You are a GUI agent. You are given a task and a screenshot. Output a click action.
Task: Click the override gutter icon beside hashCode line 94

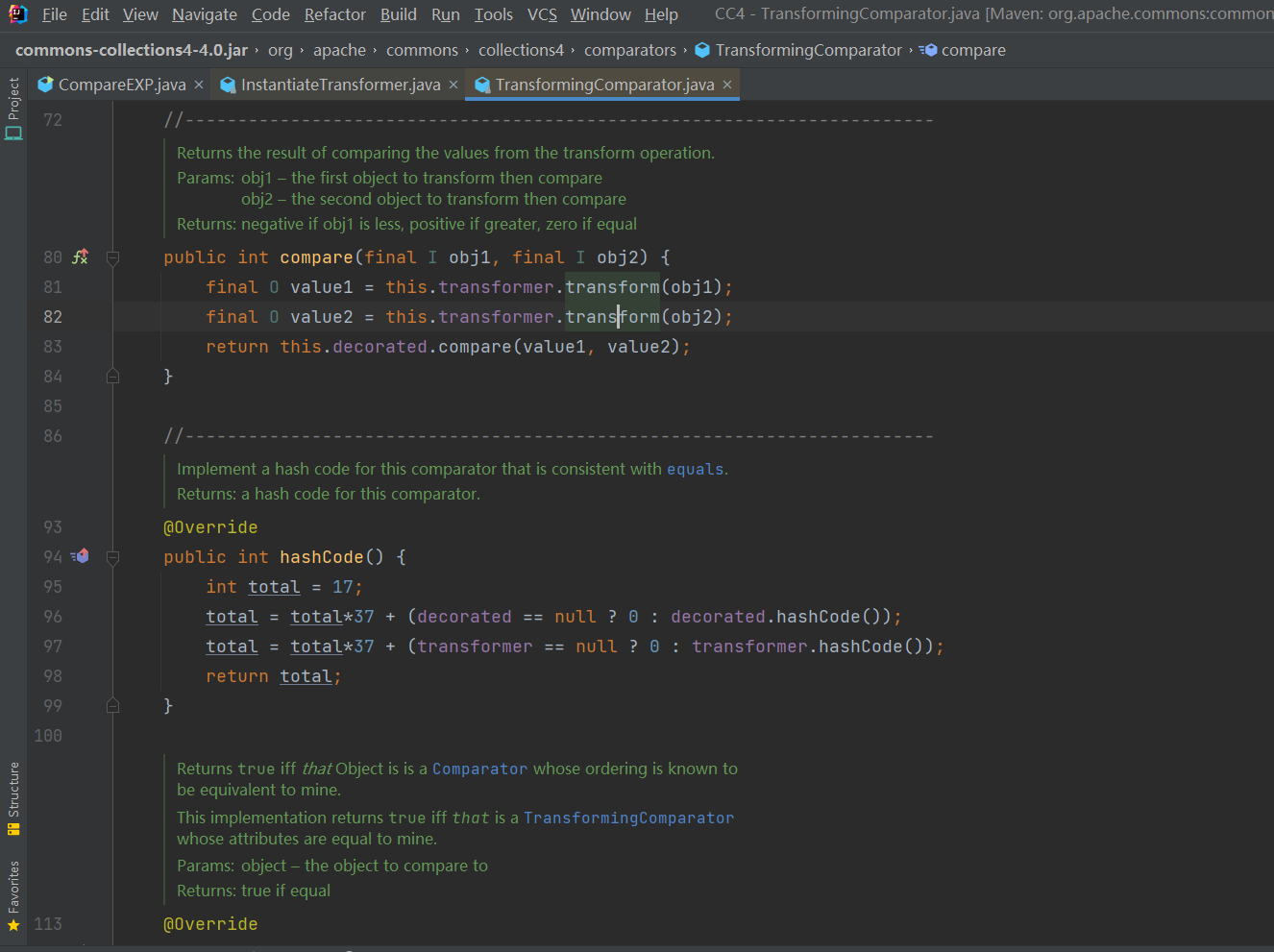pyautogui.click(x=81, y=556)
